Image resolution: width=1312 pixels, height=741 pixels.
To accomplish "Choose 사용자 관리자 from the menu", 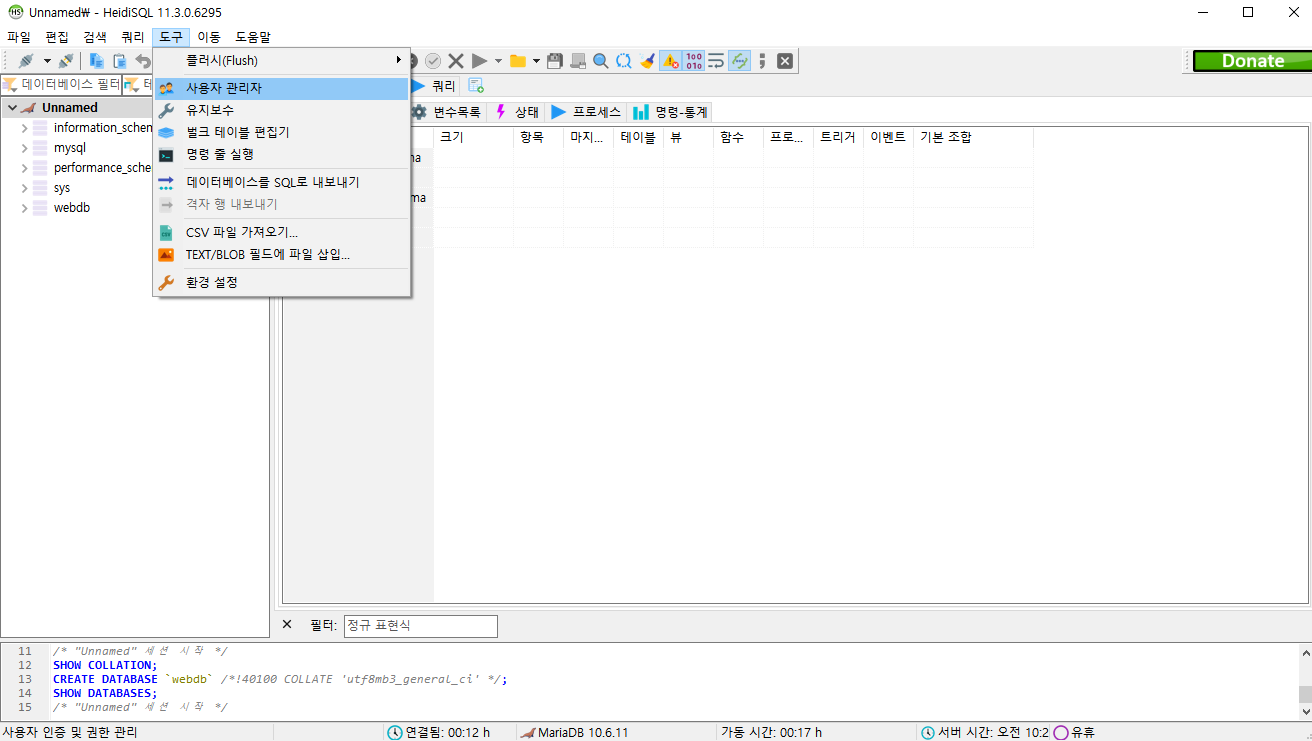I will click(281, 88).
